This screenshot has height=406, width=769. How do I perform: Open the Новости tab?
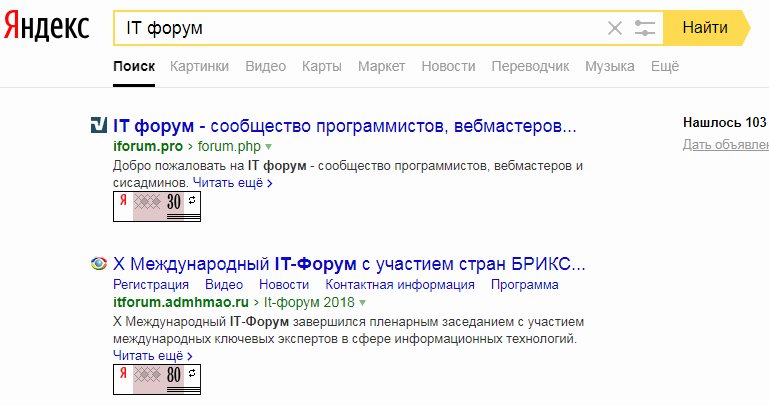(x=448, y=66)
